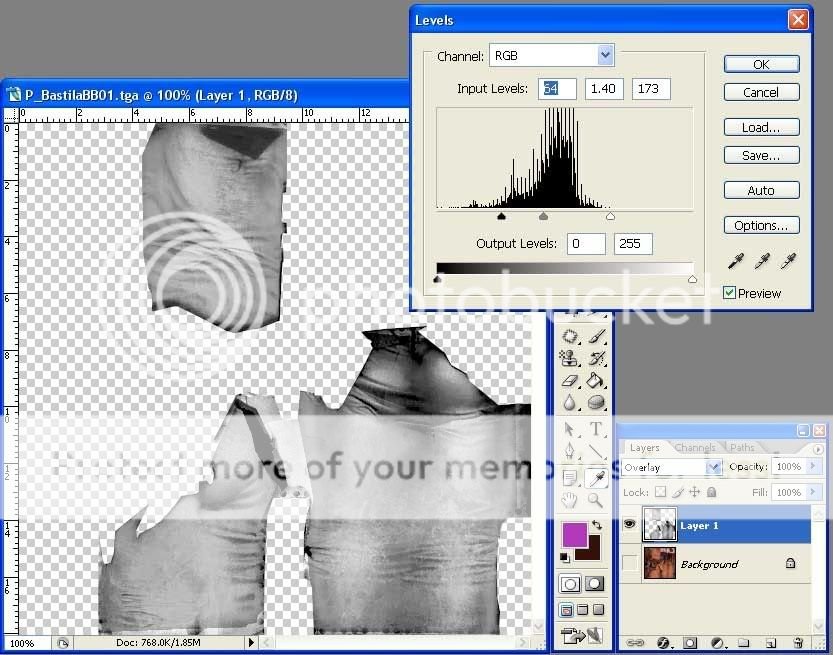This screenshot has height=655, width=833.
Task: Show the Background layer visibility box
Action: (x=630, y=563)
